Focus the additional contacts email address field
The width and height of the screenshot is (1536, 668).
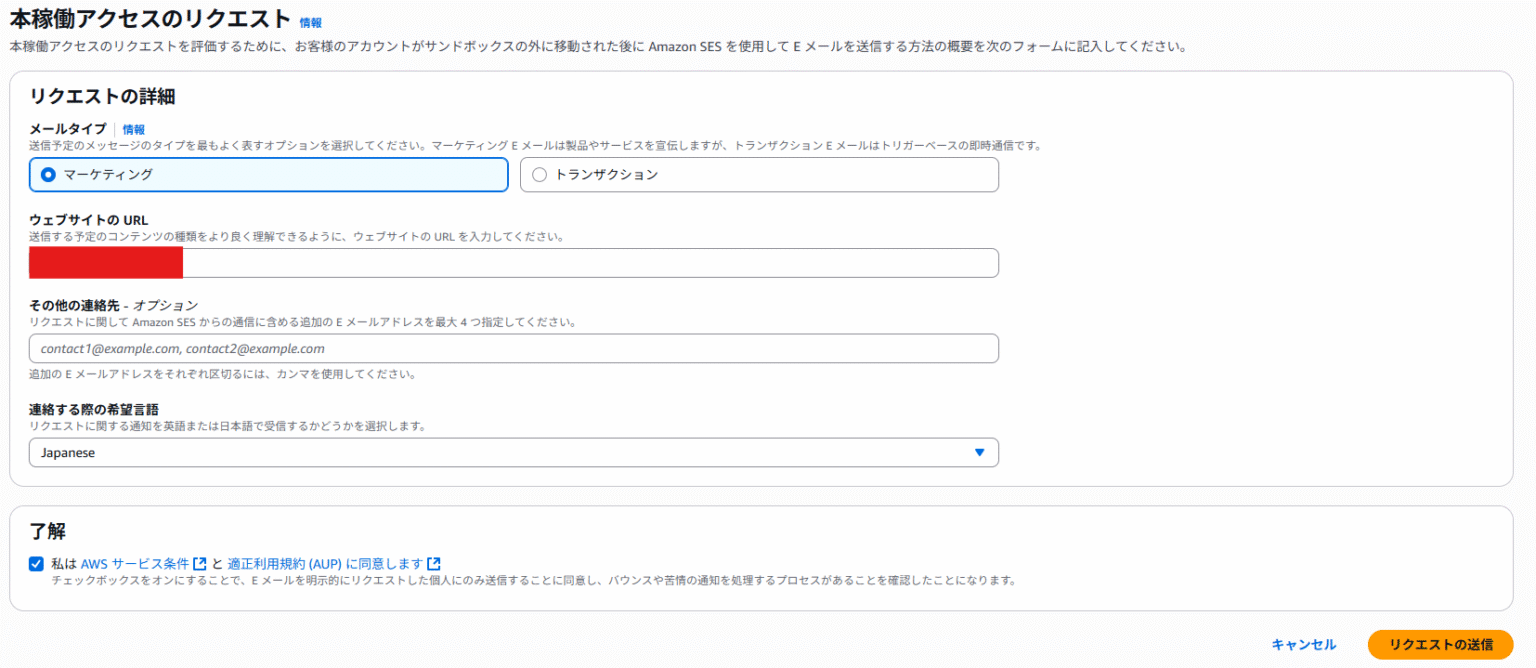pyautogui.click(x=513, y=349)
